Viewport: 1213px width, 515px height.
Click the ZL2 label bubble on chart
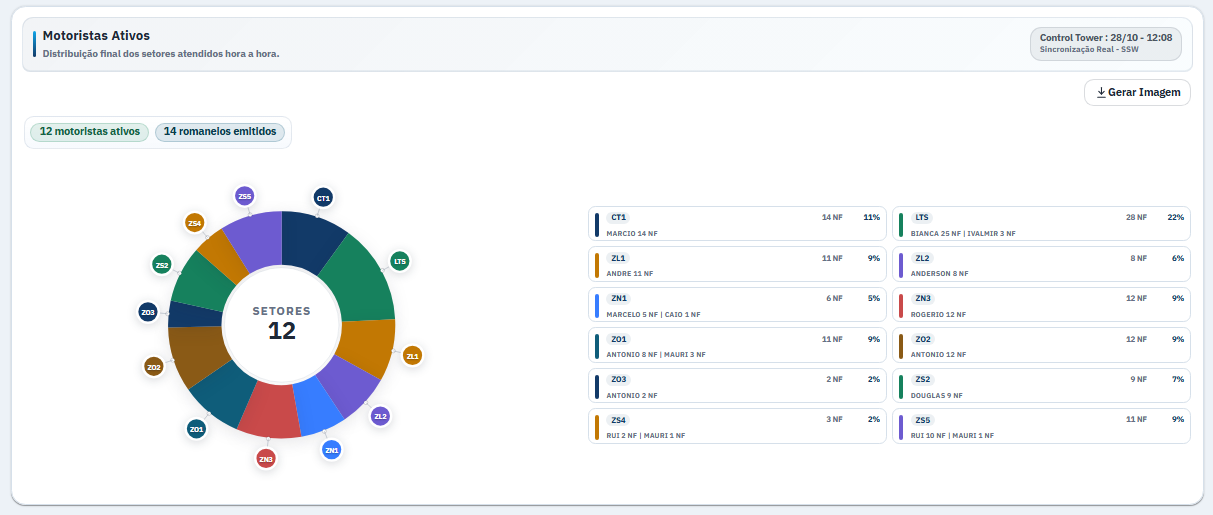pyautogui.click(x=380, y=416)
